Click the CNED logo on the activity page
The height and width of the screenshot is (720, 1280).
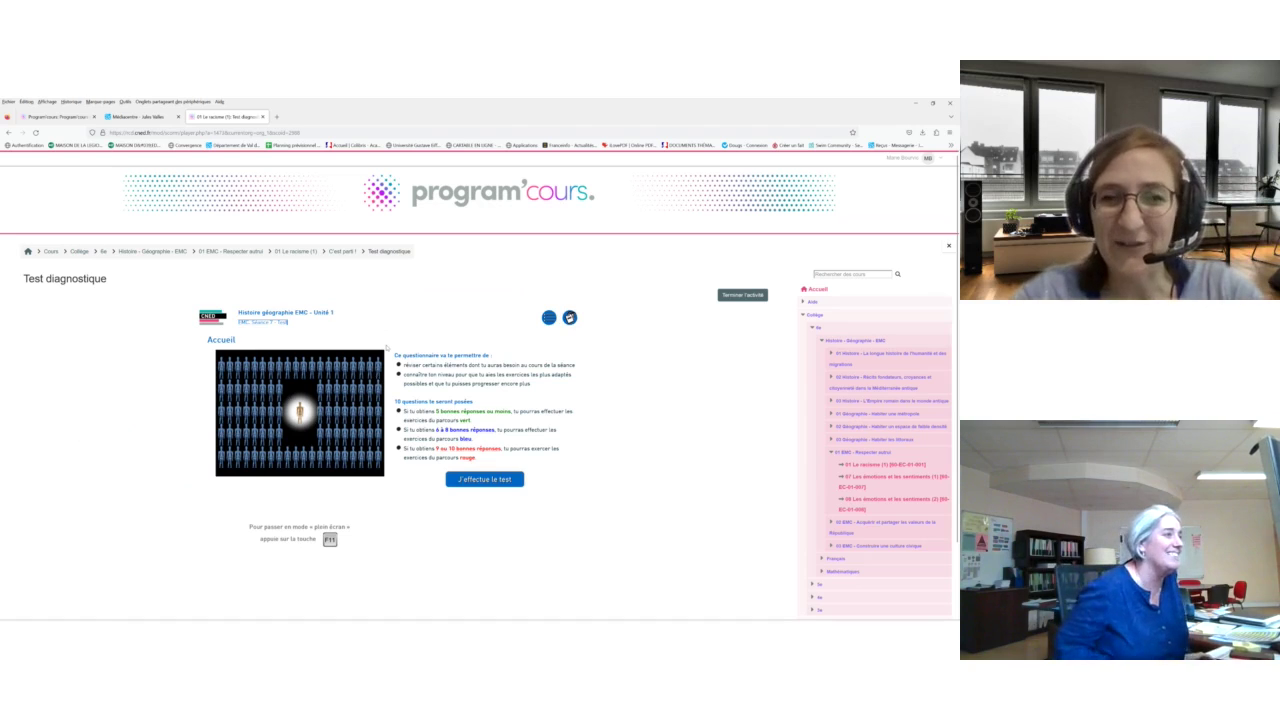(x=211, y=316)
